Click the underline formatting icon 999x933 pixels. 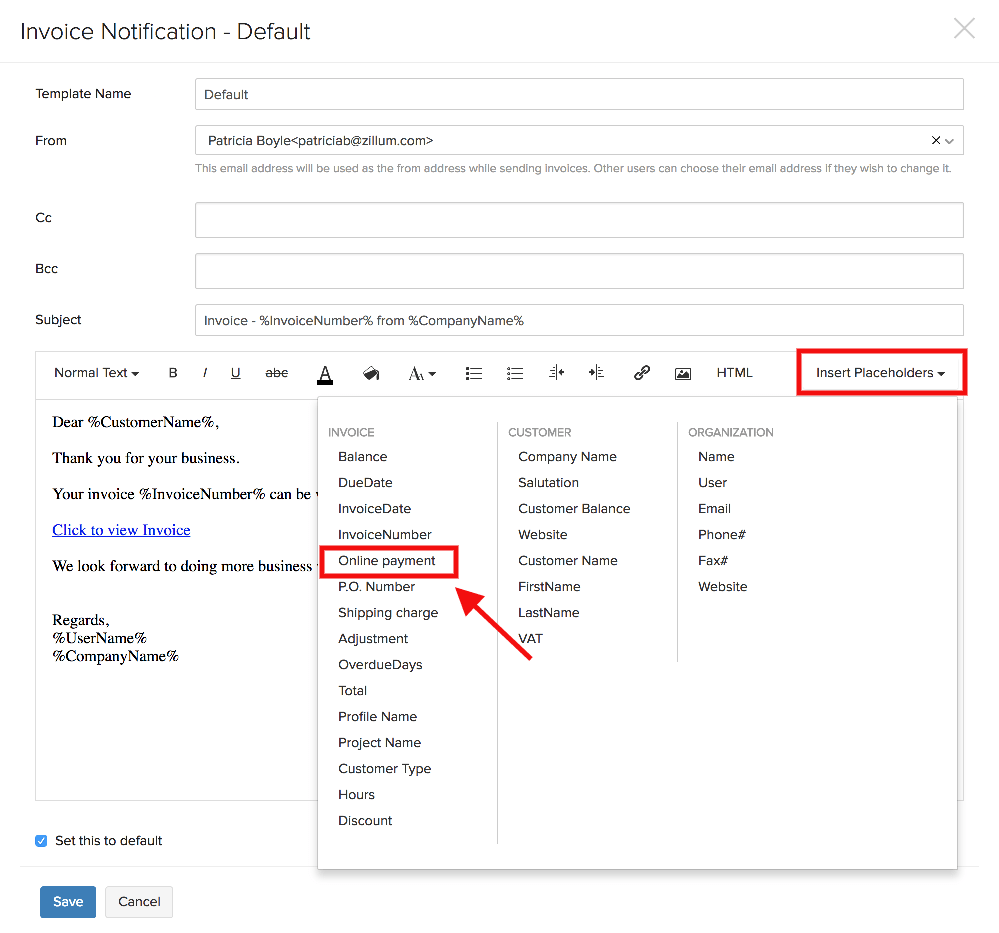point(236,373)
